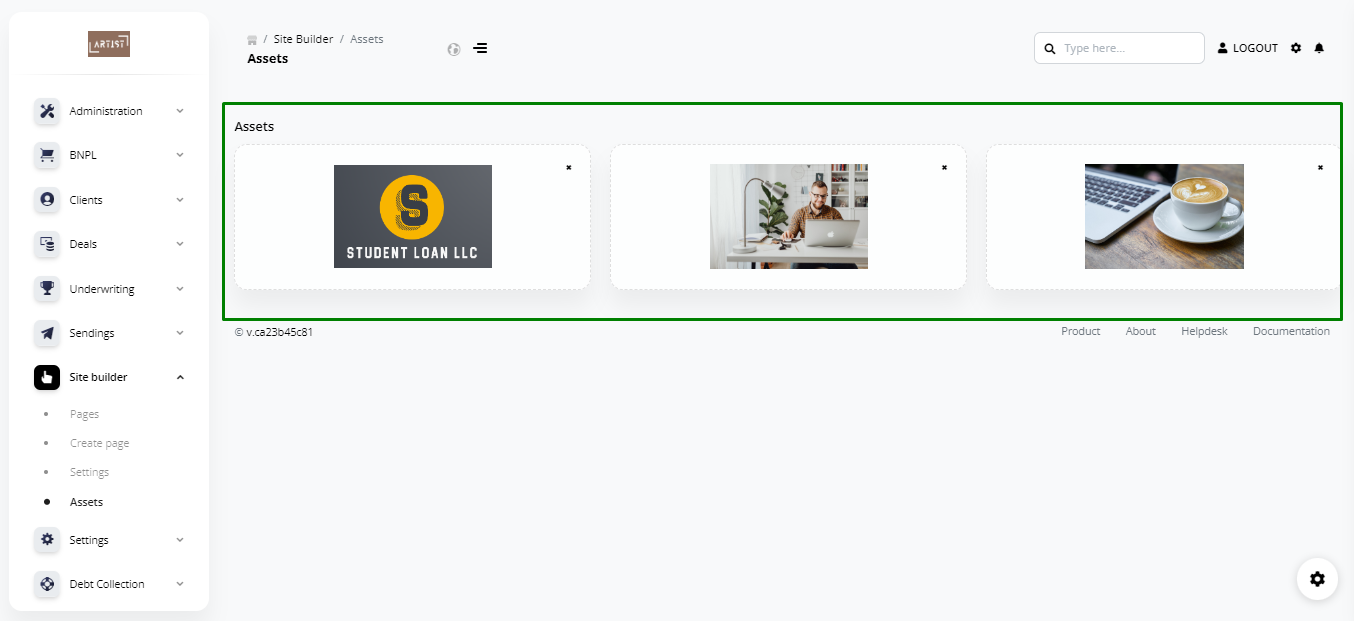Viewport: 1354px width, 621px height.
Task: Select the coffee cup laptop thumbnail
Action: coord(1164,217)
